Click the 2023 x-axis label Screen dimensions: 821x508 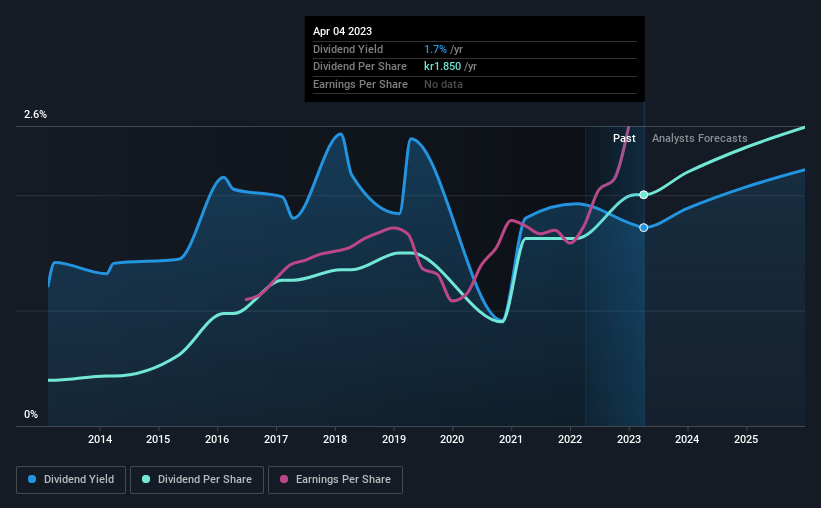(629, 439)
